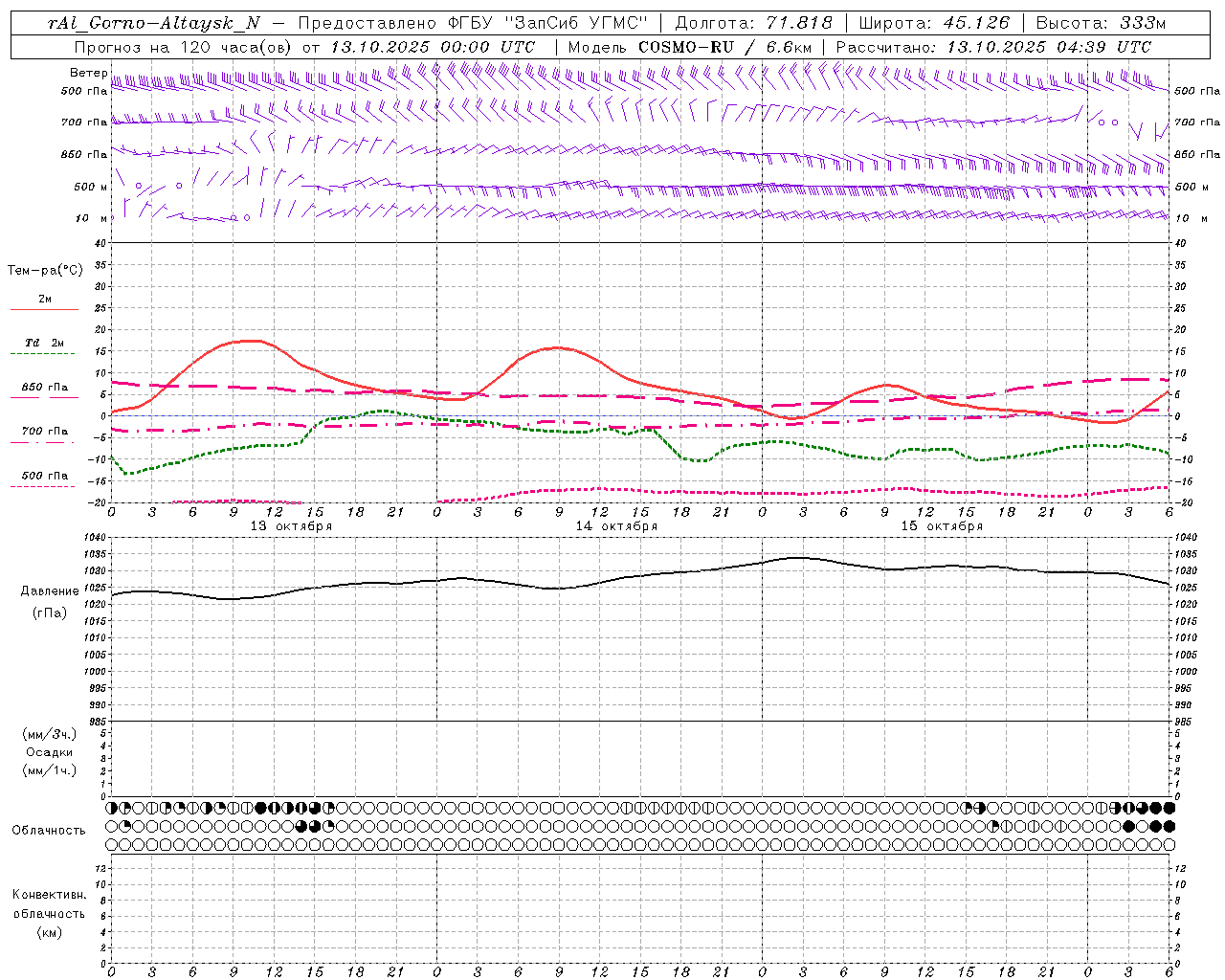Click the "Давление" pressure label
This screenshot has width=1225, height=980.
tap(50, 591)
